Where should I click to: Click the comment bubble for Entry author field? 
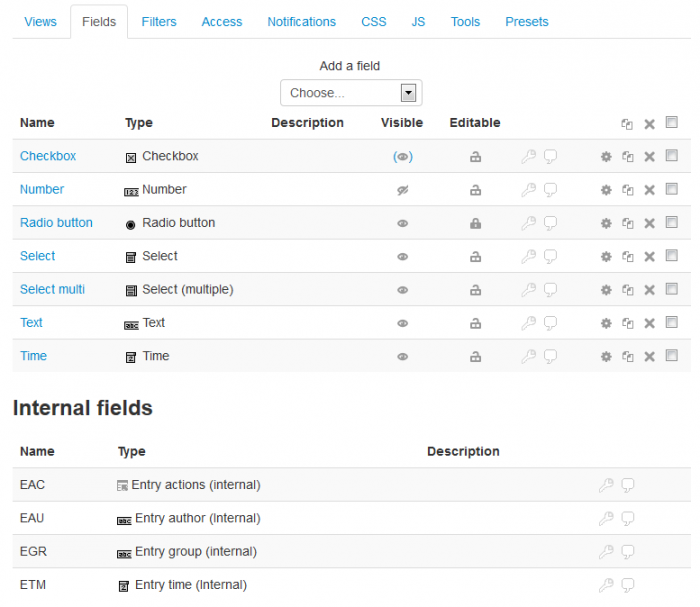[628, 518]
